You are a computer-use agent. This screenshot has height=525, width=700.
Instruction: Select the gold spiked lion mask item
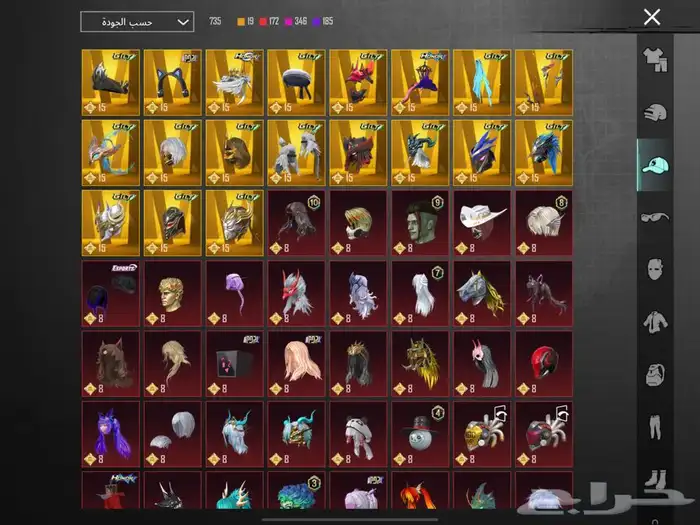[420, 364]
